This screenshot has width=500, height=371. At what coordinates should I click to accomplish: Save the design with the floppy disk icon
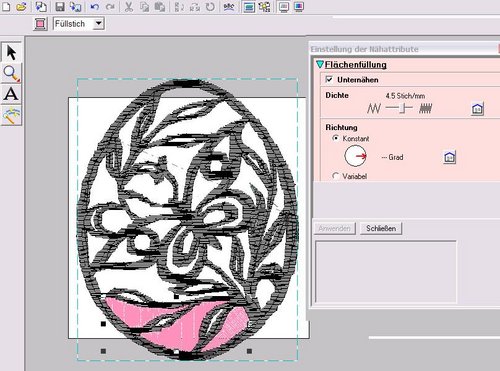tap(60, 7)
